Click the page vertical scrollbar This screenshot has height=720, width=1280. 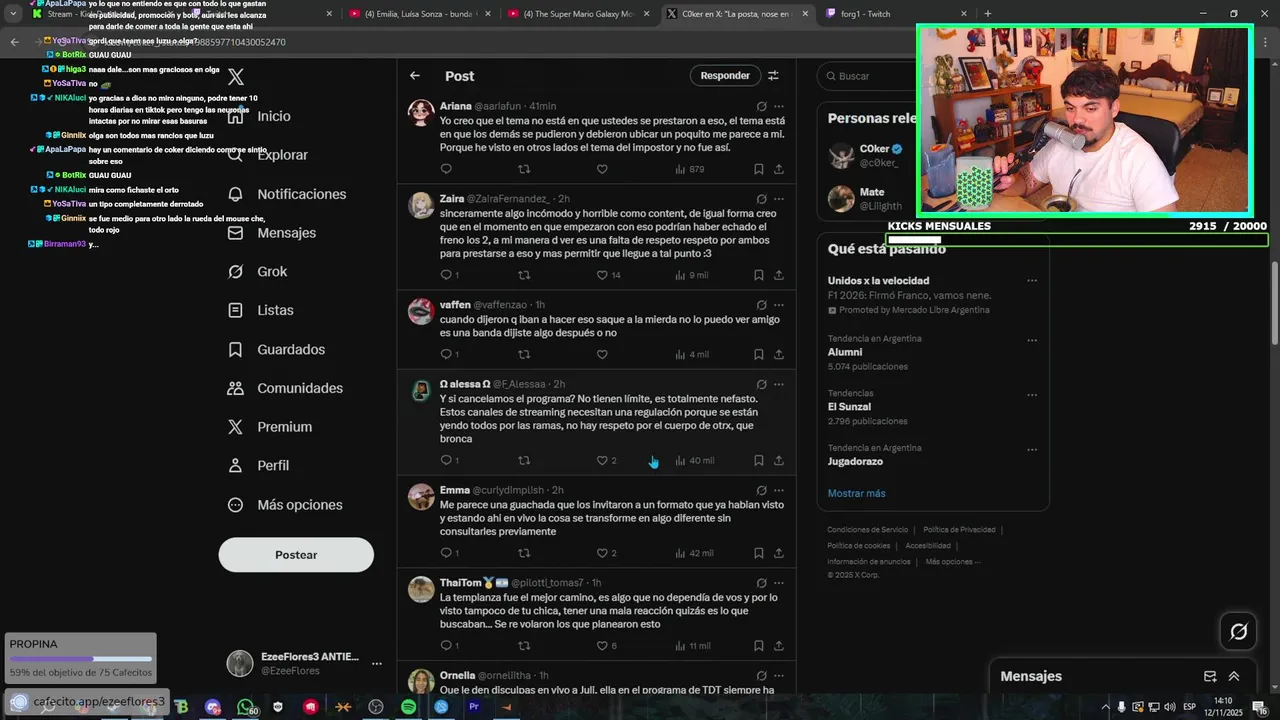point(1274,303)
